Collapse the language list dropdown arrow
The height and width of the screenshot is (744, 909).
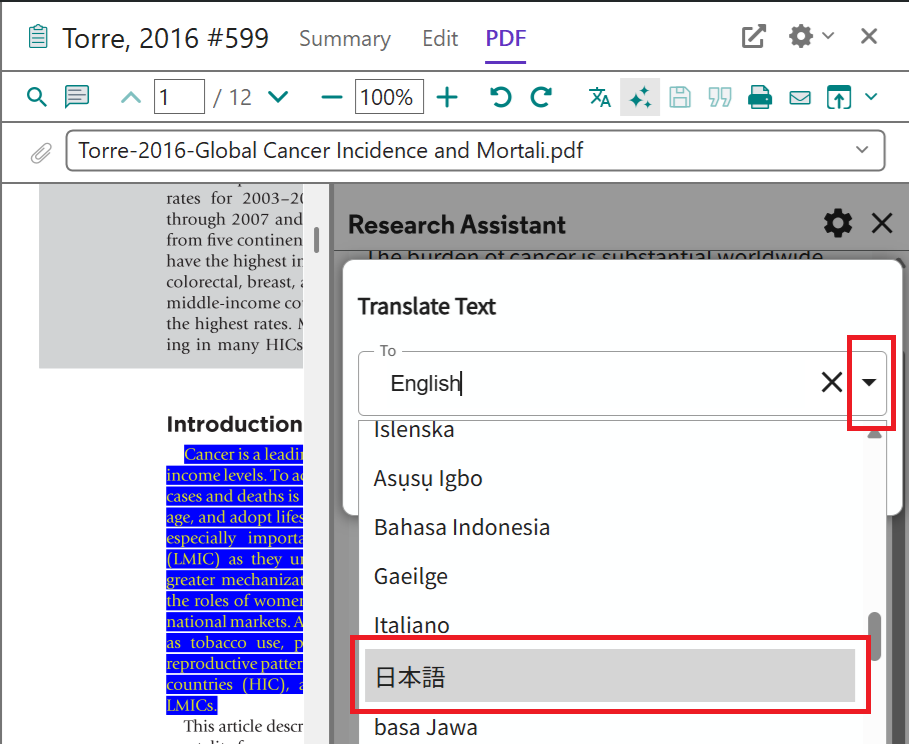point(870,382)
